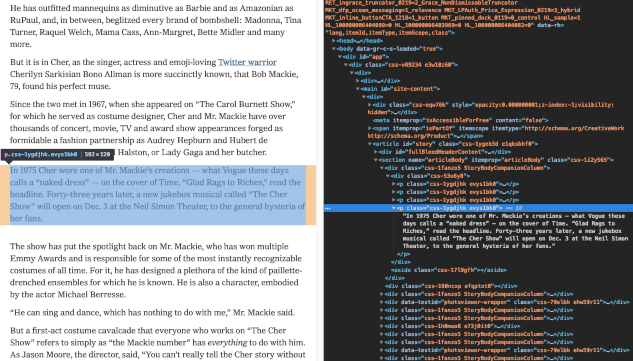Expand the div css-eqw76k hidden node
The width and height of the screenshot is (633, 361).
click(x=369, y=105)
